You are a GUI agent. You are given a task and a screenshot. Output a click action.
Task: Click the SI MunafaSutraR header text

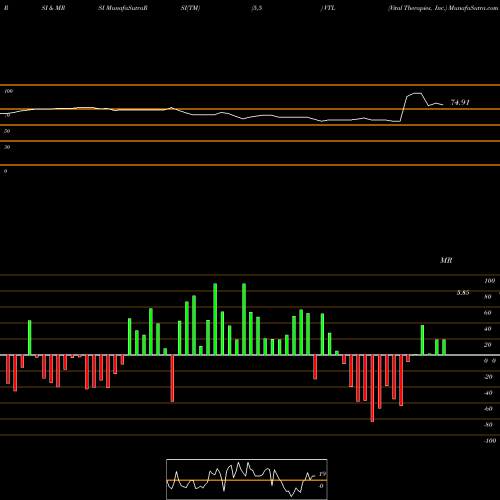123,8
